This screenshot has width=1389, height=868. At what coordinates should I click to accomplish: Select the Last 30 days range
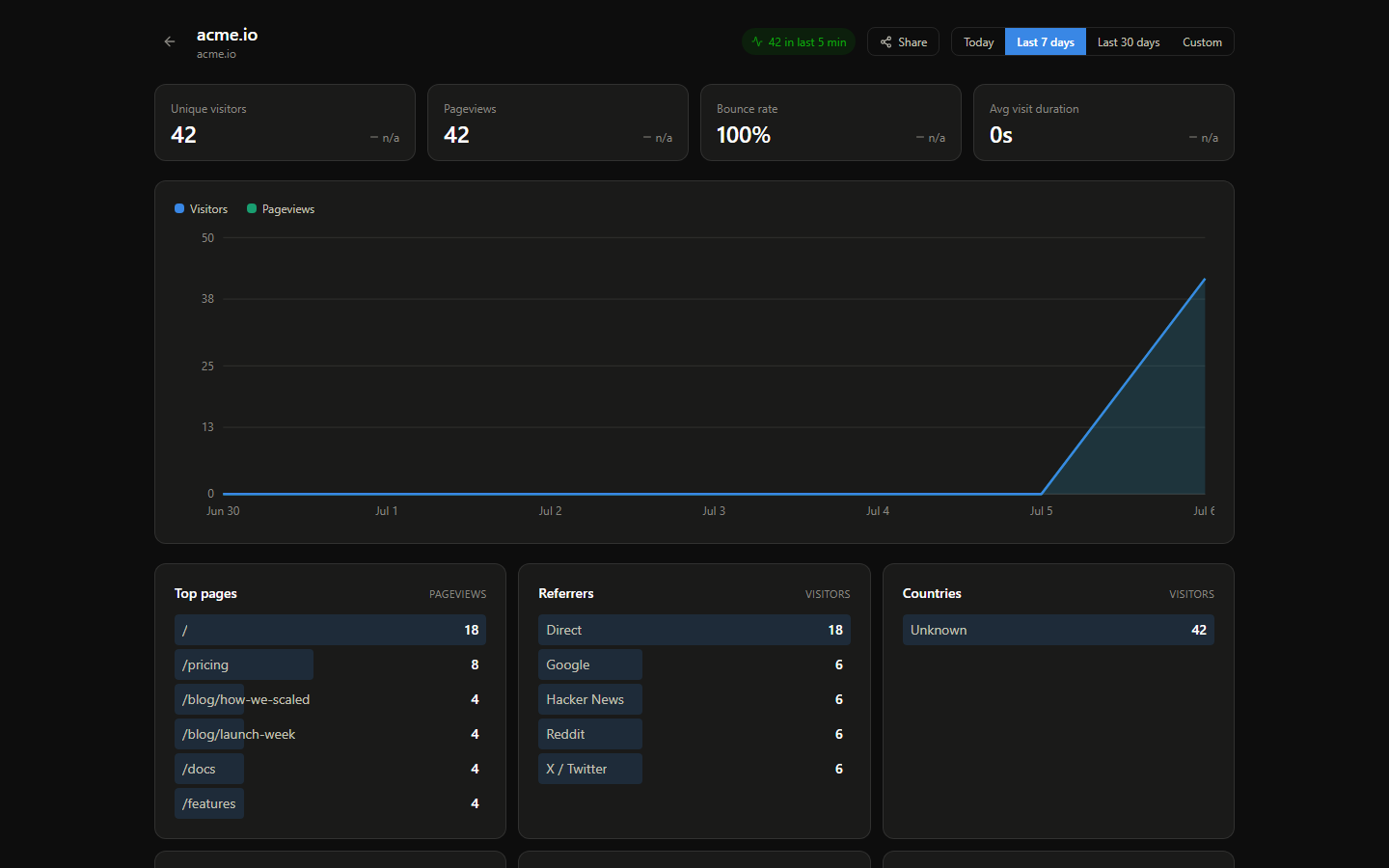[x=1129, y=41]
